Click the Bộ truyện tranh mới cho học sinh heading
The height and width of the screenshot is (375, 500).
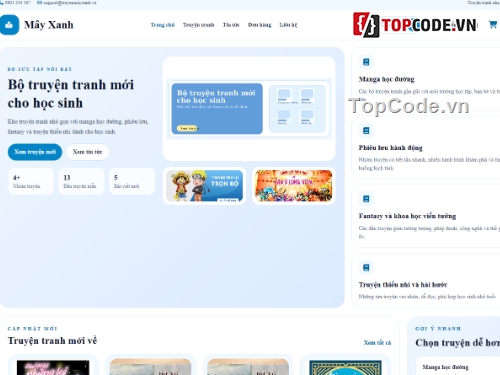pyautogui.click(x=71, y=94)
